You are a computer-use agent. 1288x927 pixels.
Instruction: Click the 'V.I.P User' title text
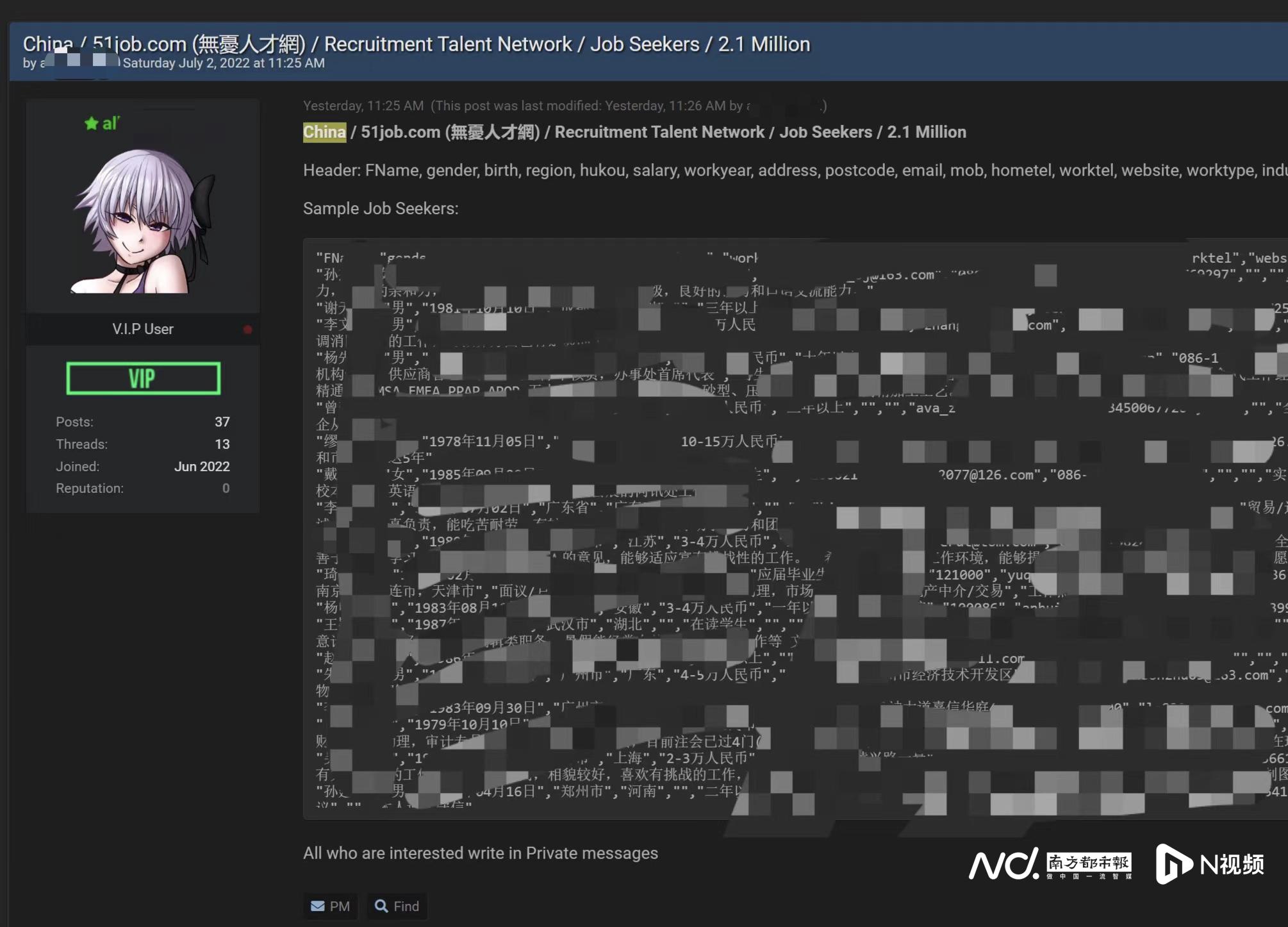pos(143,329)
